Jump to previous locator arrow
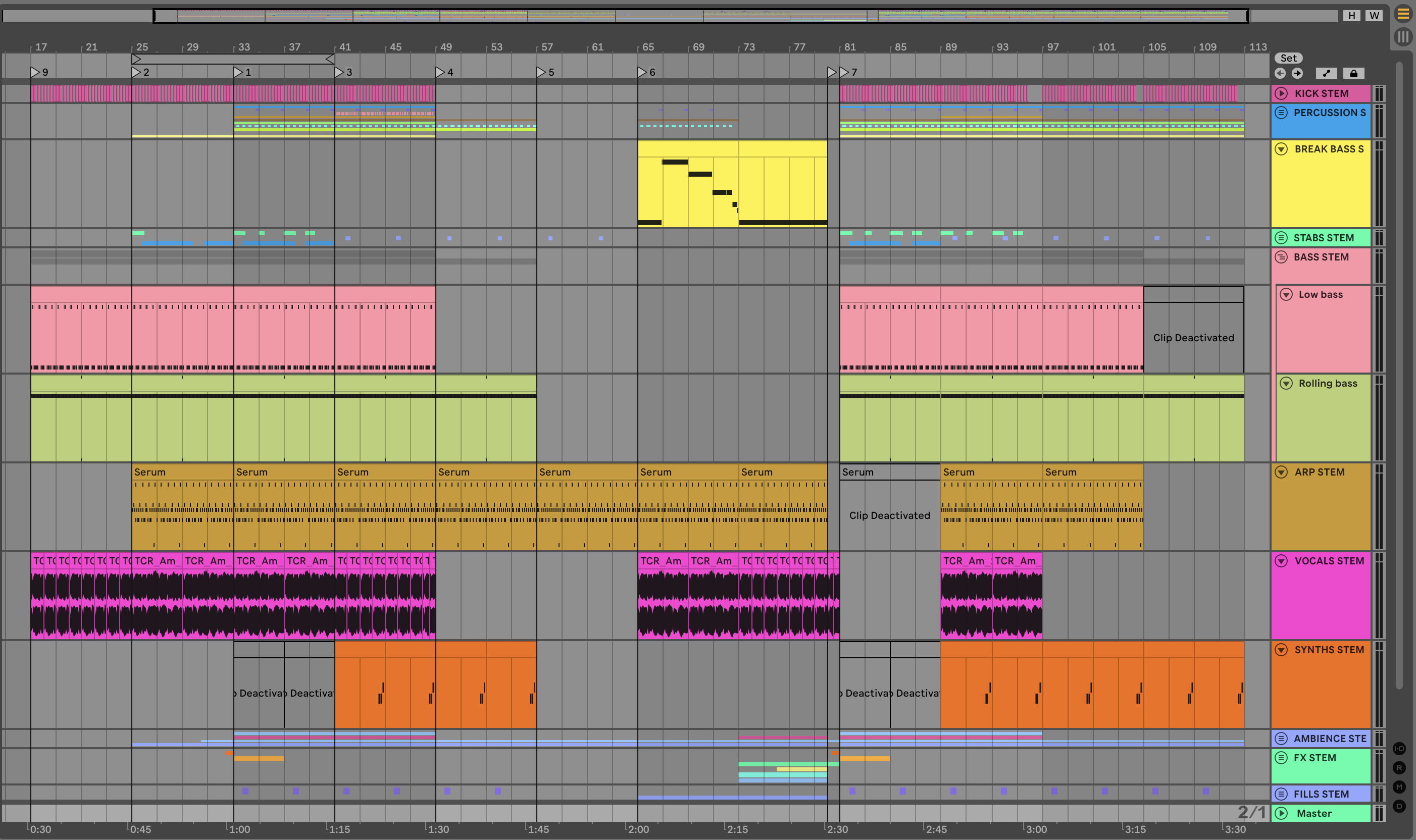Viewport: 1416px width, 840px height. pyautogui.click(x=1280, y=73)
